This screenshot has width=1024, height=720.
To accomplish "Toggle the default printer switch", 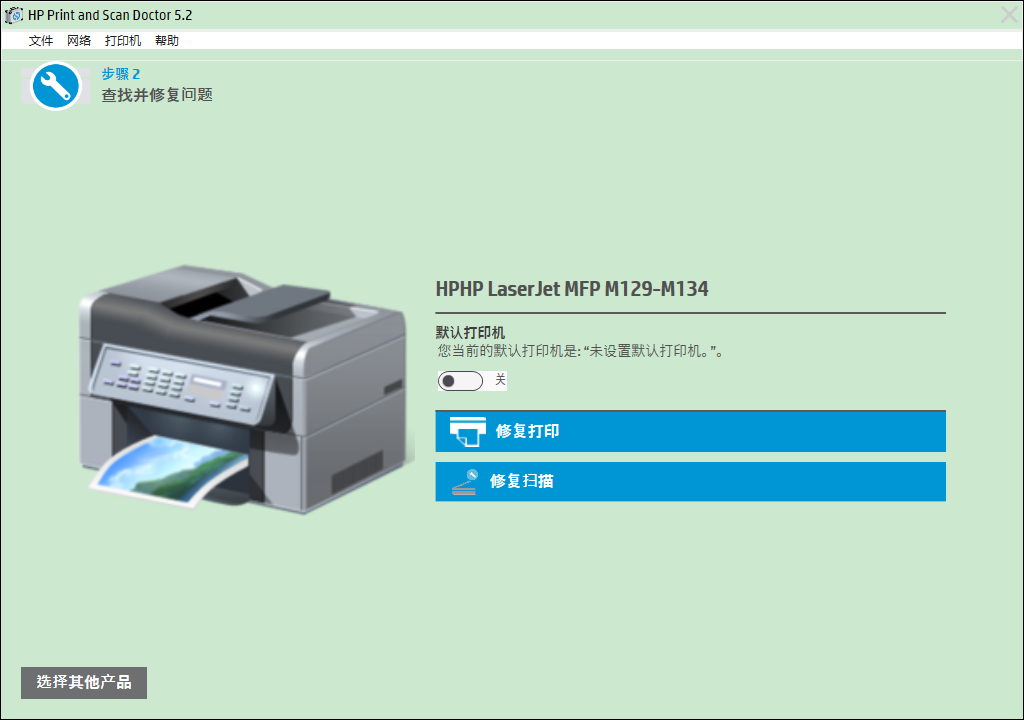I will (460, 381).
